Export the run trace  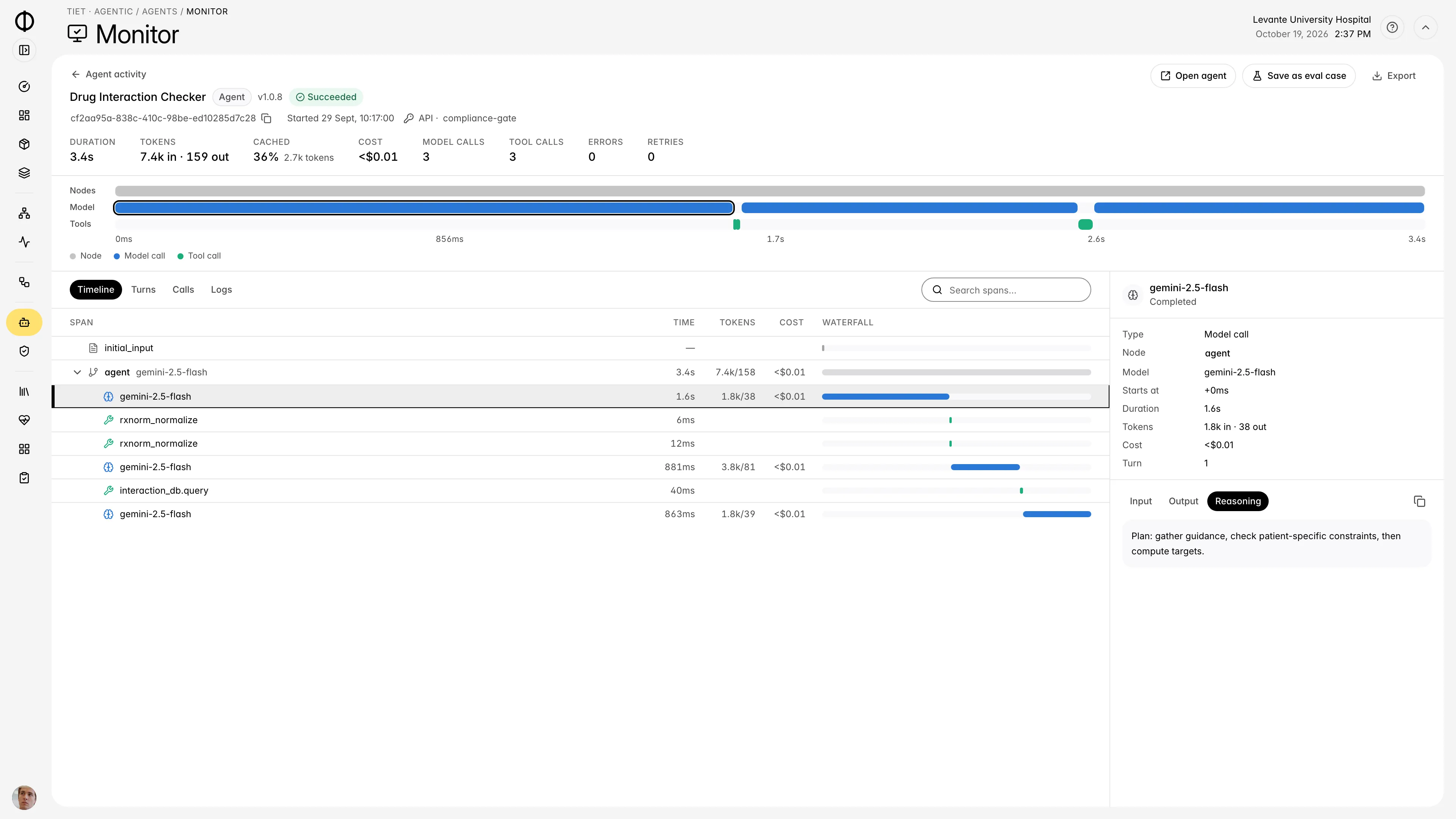pyautogui.click(x=1394, y=76)
